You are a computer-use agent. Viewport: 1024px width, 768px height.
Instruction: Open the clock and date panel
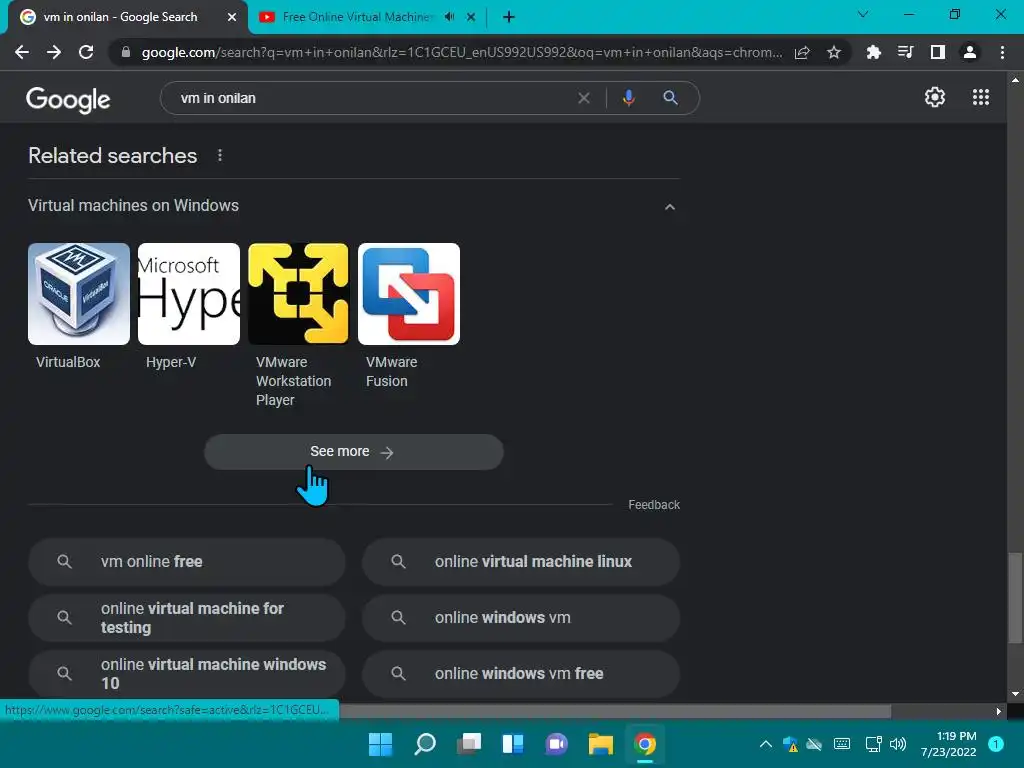(949, 744)
